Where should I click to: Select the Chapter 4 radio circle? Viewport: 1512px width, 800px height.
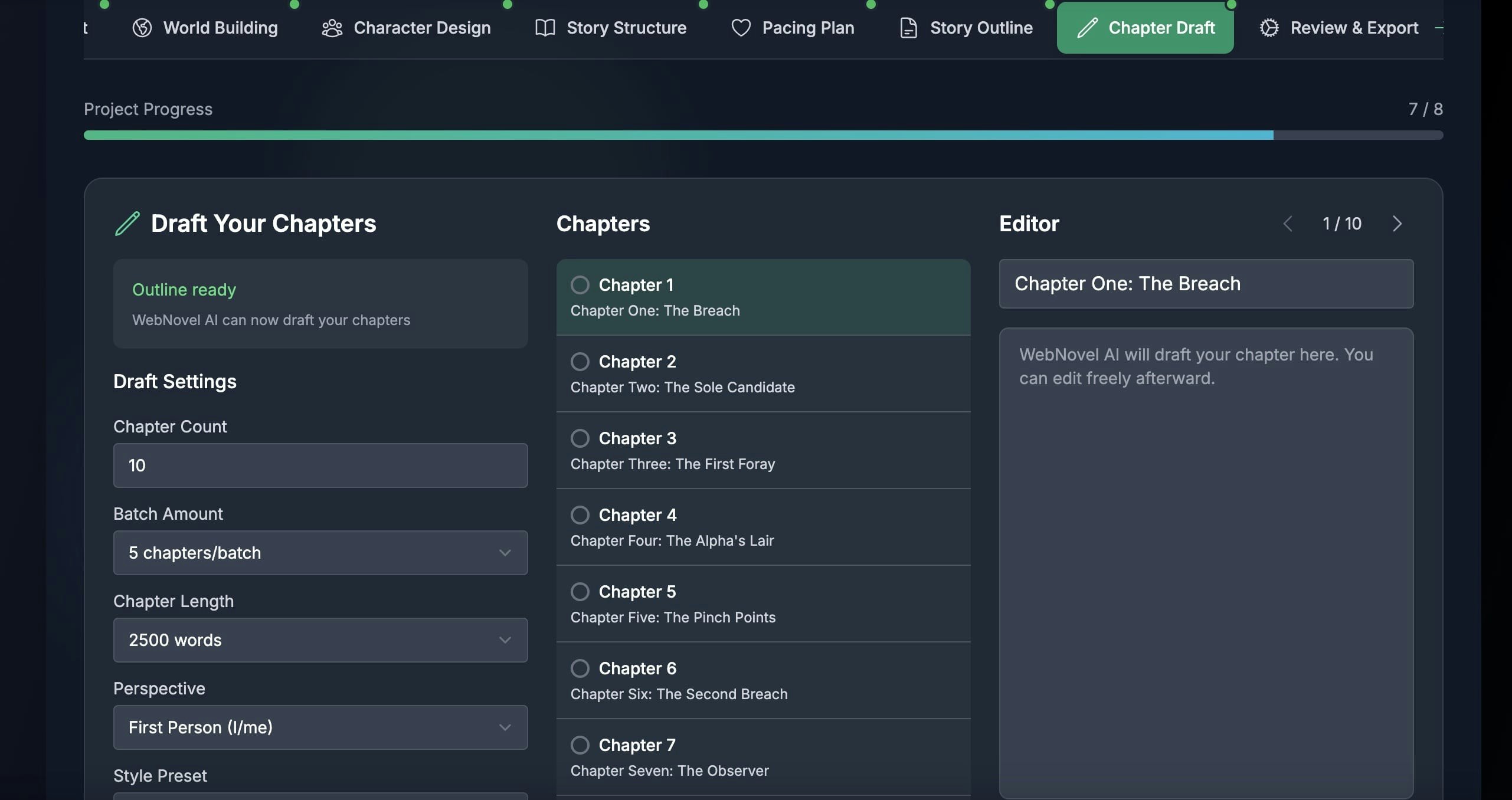coord(580,515)
